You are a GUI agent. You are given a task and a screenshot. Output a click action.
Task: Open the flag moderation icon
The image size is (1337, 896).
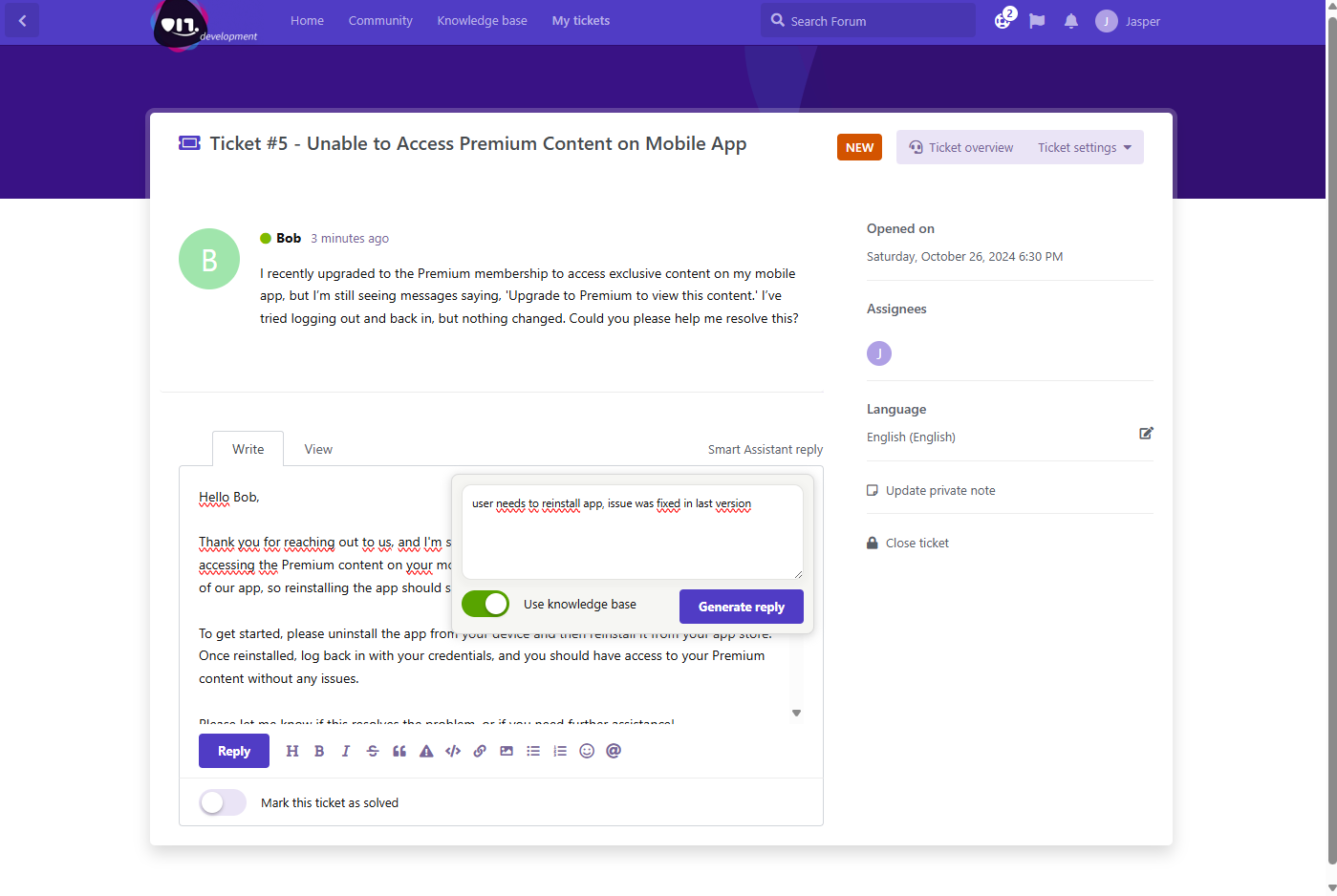[1037, 21]
